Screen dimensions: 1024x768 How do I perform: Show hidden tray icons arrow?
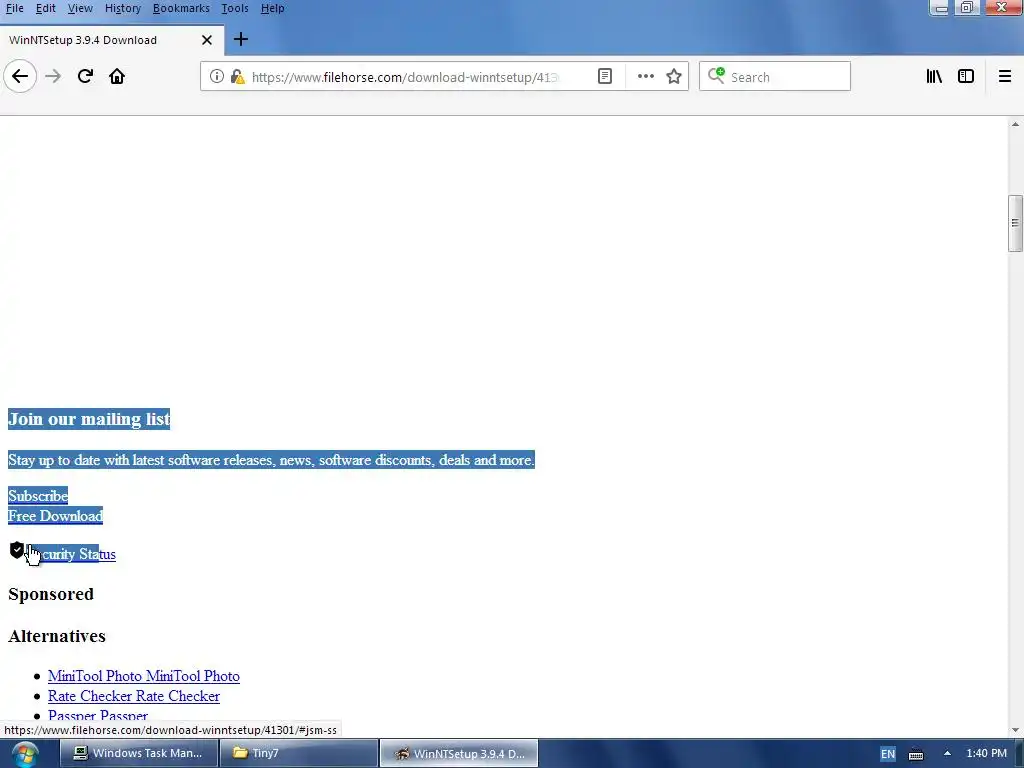pyautogui.click(x=947, y=754)
